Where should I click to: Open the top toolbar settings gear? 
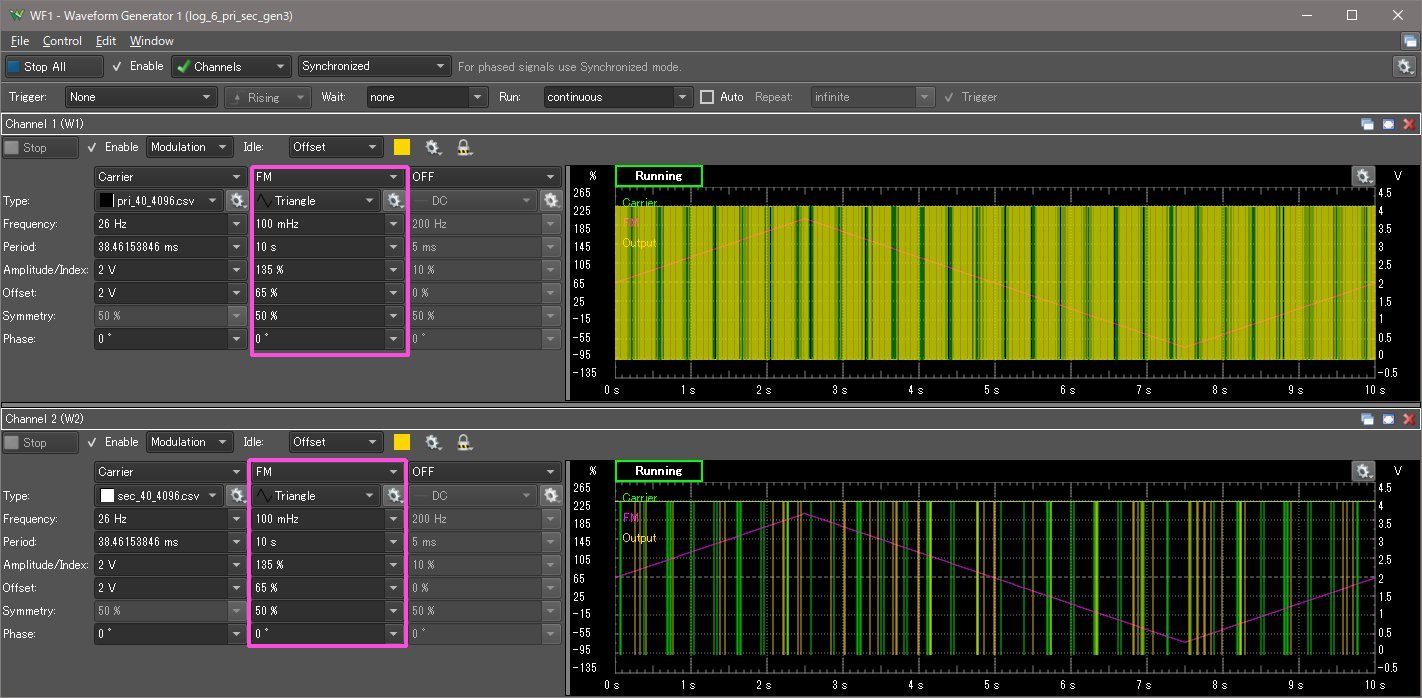click(1404, 66)
